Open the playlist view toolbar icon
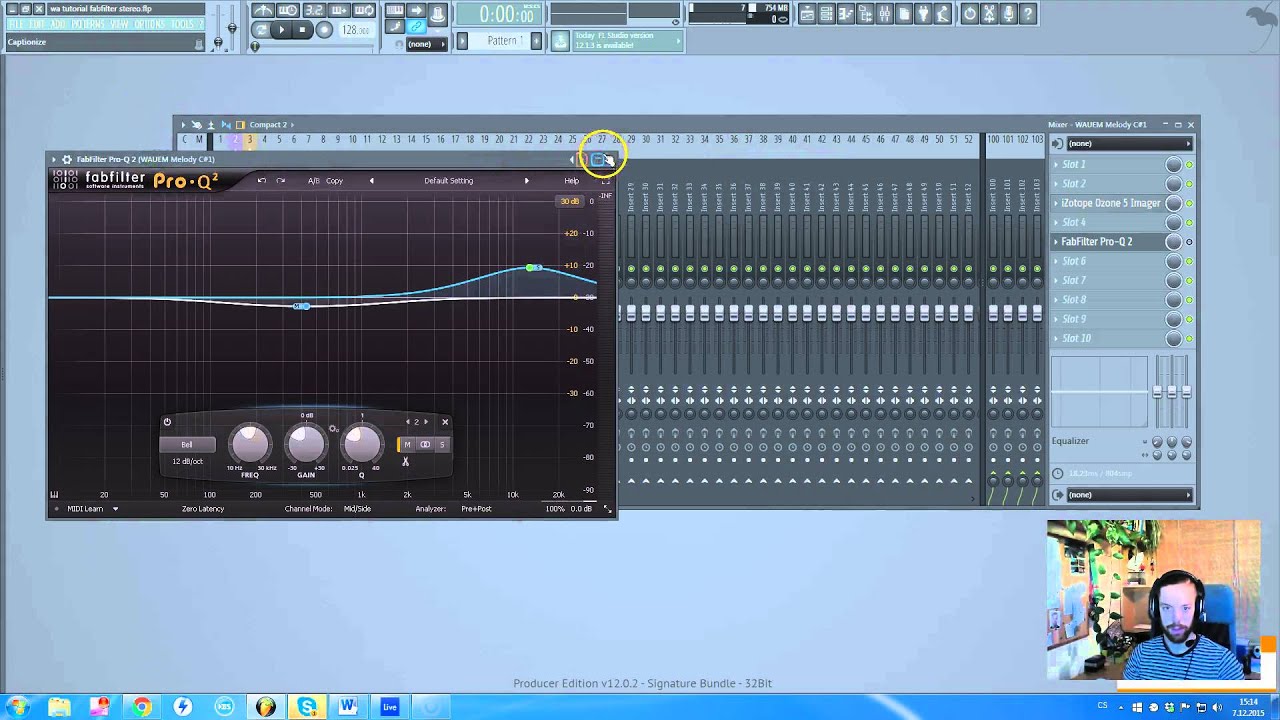Viewport: 1280px width, 720px height. pos(805,14)
